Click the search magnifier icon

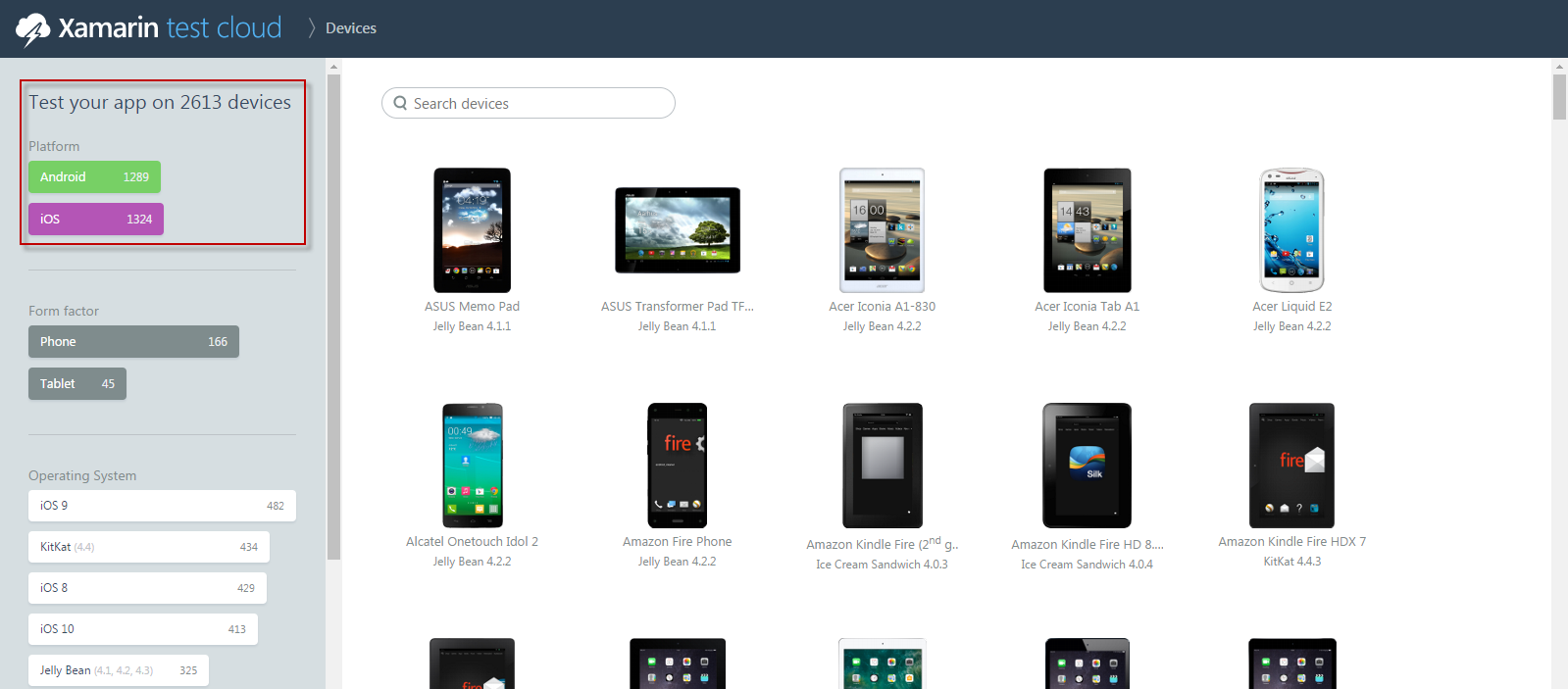pyautogui.click(x=400, y=103)
